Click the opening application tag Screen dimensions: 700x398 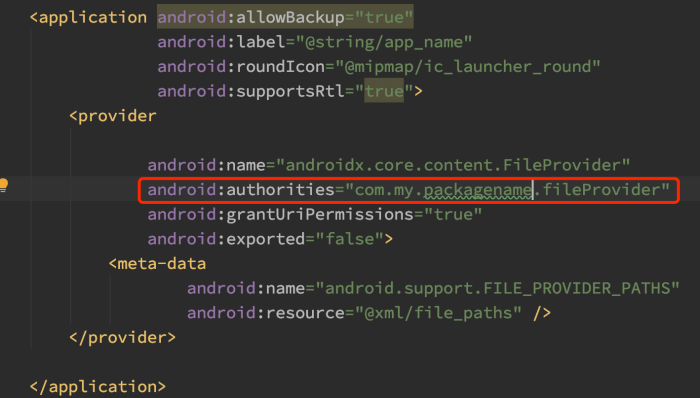click(x=88, y=17)
